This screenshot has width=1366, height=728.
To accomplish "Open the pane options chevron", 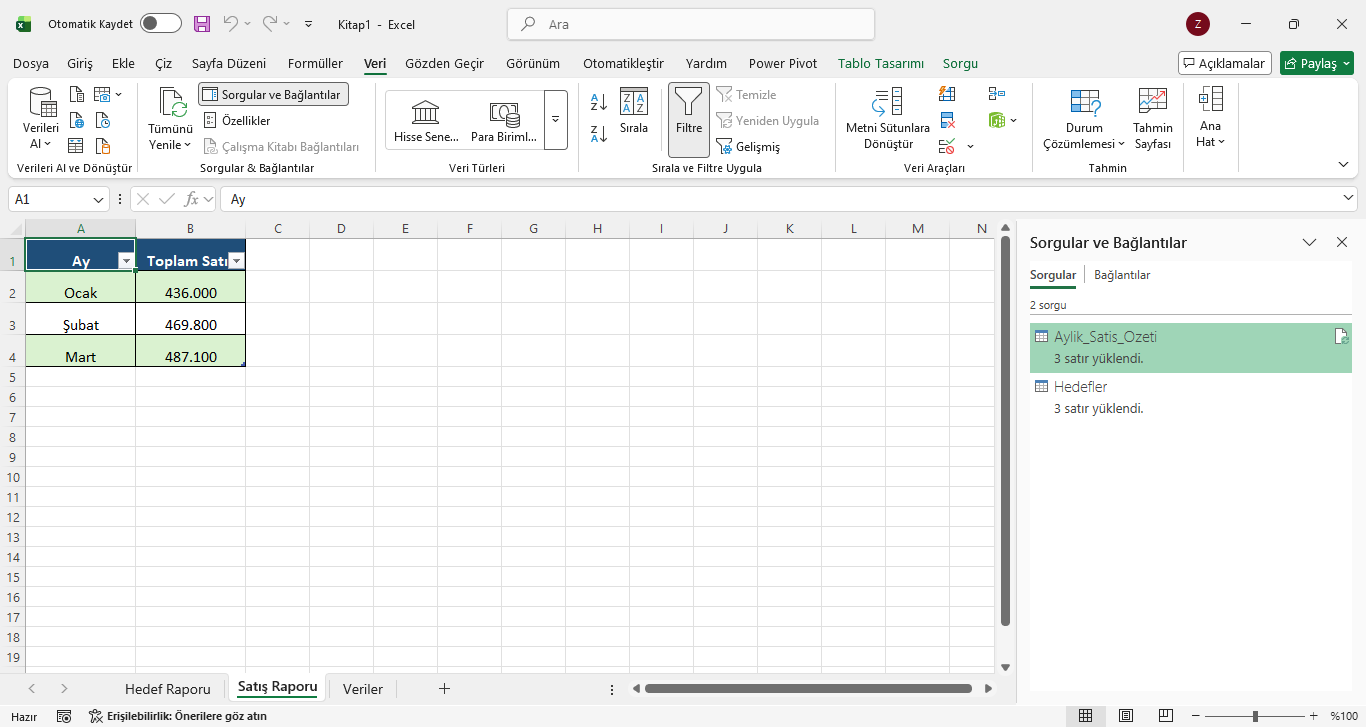I will tap(1309, 242).
